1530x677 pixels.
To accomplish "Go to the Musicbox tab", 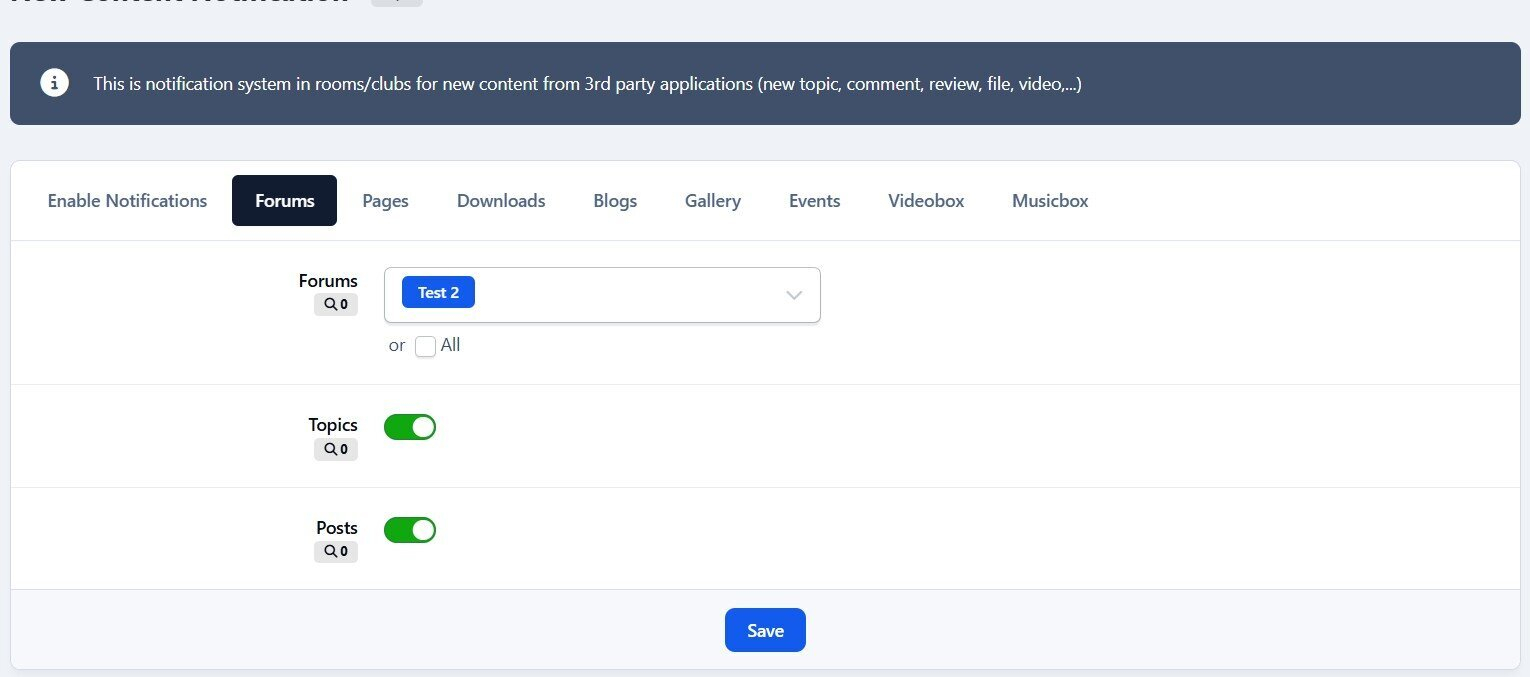I will coord(1050,201).
